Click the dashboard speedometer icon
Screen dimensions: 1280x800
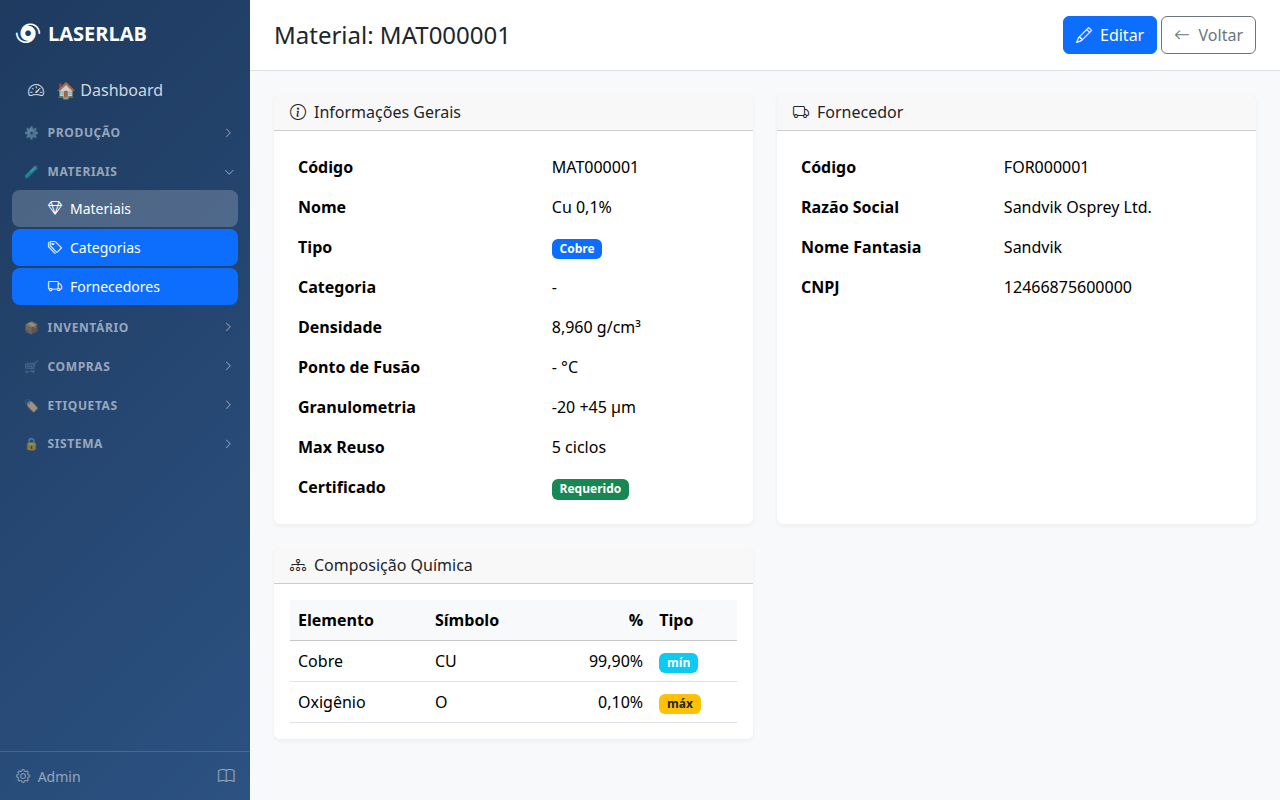coord(36,90)
